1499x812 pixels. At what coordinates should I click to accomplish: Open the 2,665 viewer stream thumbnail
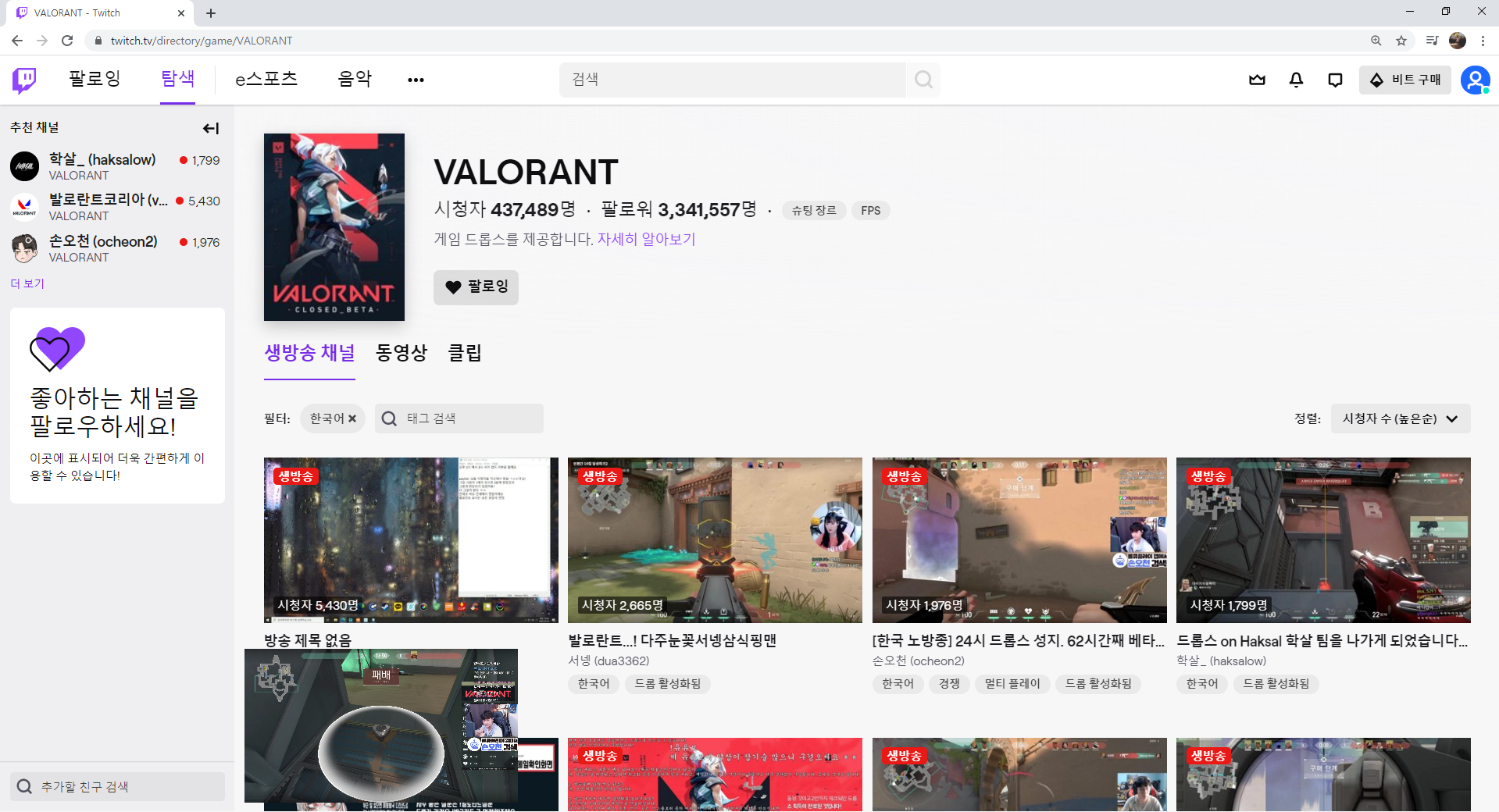click(715, 540)
